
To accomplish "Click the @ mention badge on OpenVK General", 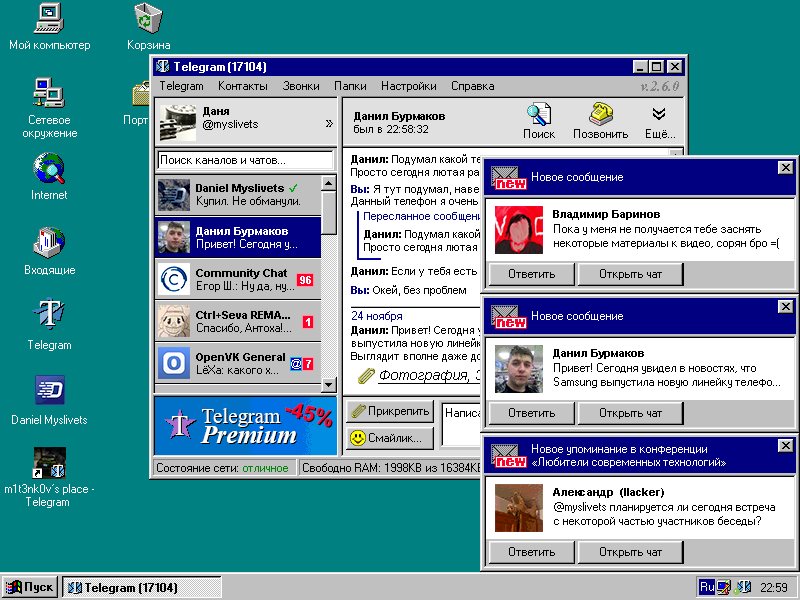I will 295,364.
